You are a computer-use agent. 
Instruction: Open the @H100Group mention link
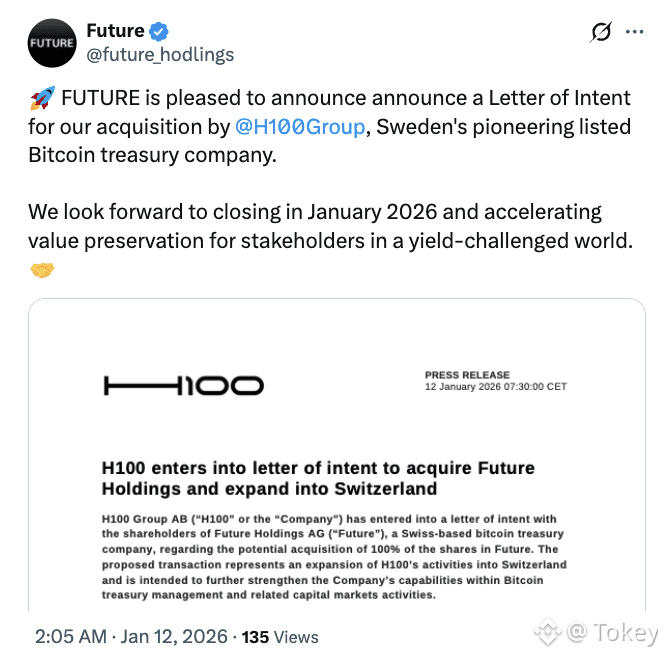pos(299,127)
